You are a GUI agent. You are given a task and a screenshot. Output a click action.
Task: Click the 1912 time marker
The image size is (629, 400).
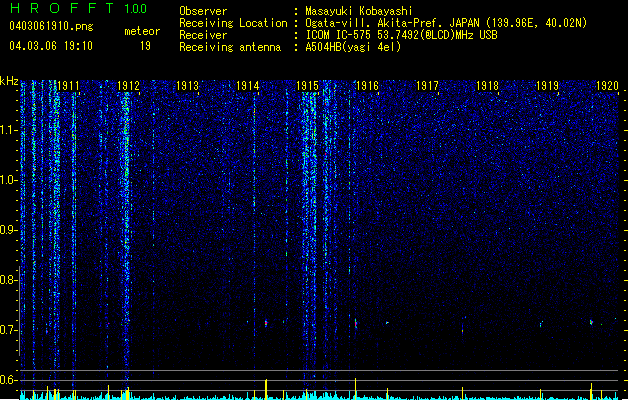pos(128,85)
